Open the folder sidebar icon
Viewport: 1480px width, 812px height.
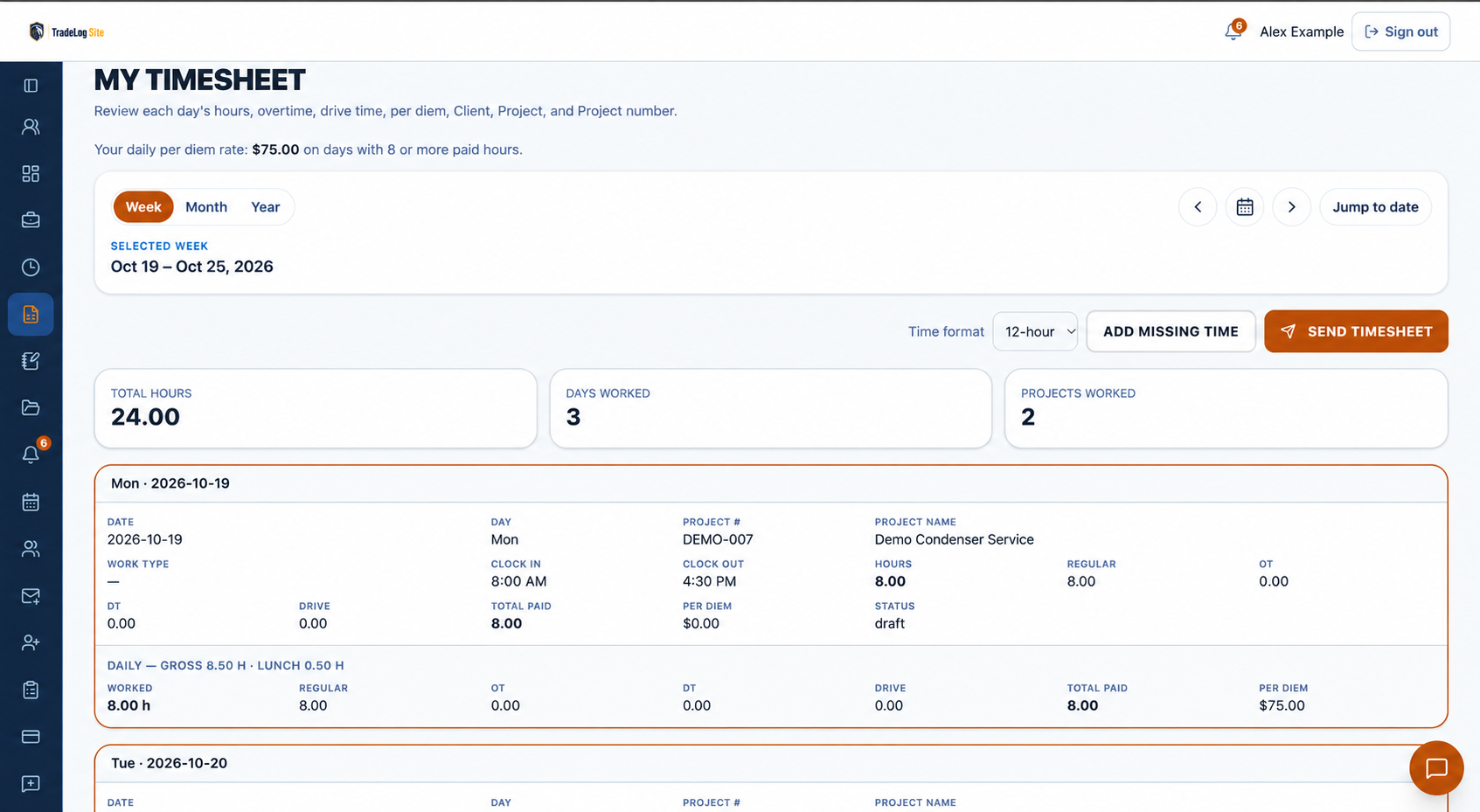tap(31, 407)
